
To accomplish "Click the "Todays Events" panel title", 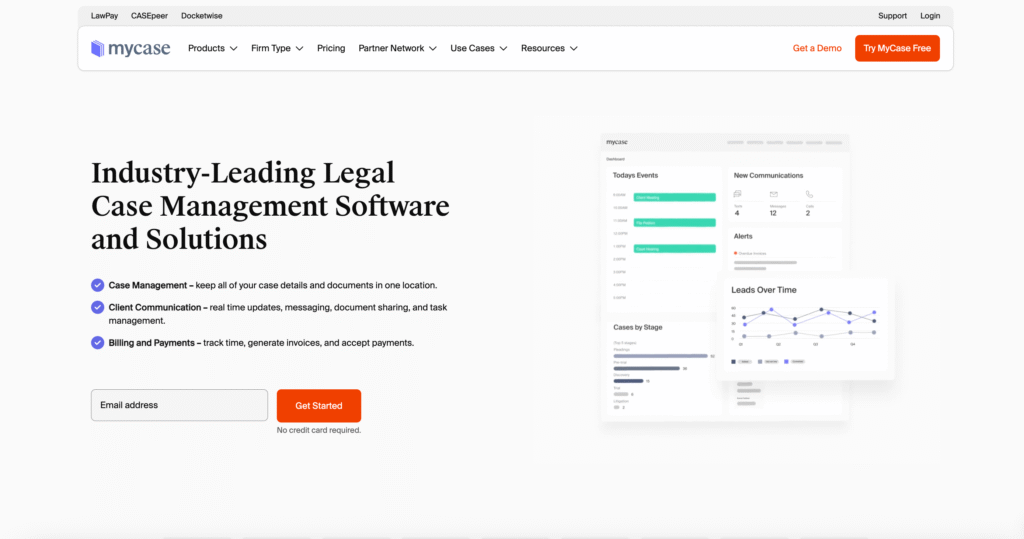I will (635, 175).
